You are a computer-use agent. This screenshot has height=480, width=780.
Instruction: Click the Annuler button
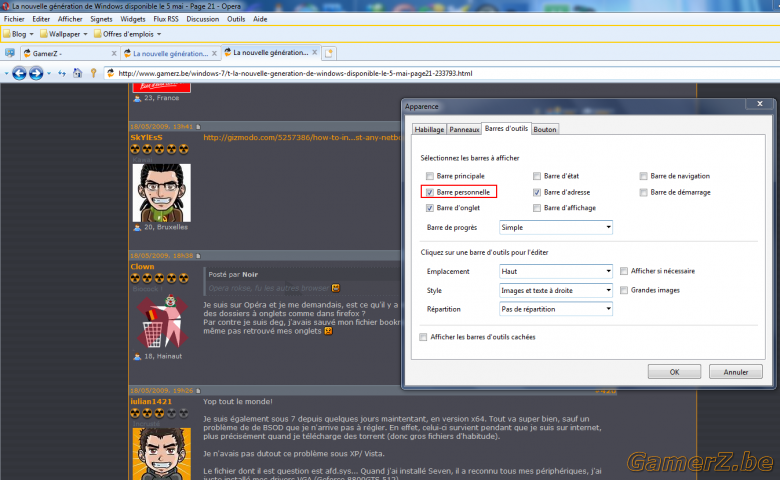[736, 372]
